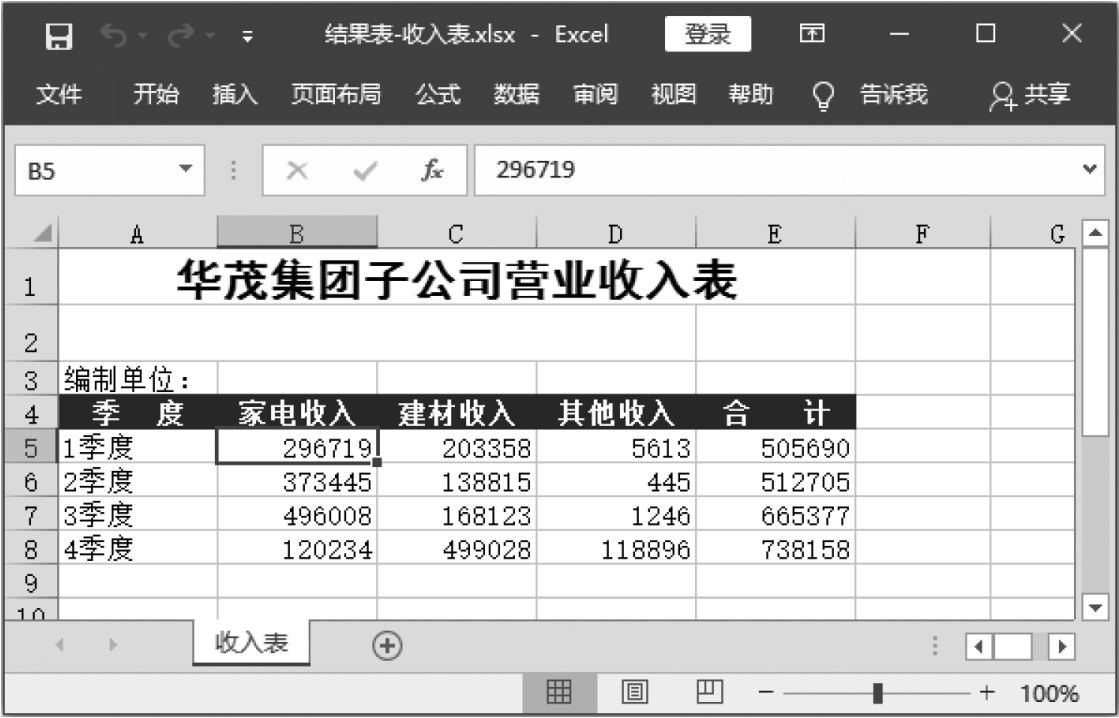This screenshot has width=1119, height=718.
Task: Expand the formula bar chevron
Action: [x=1090, y=171]
